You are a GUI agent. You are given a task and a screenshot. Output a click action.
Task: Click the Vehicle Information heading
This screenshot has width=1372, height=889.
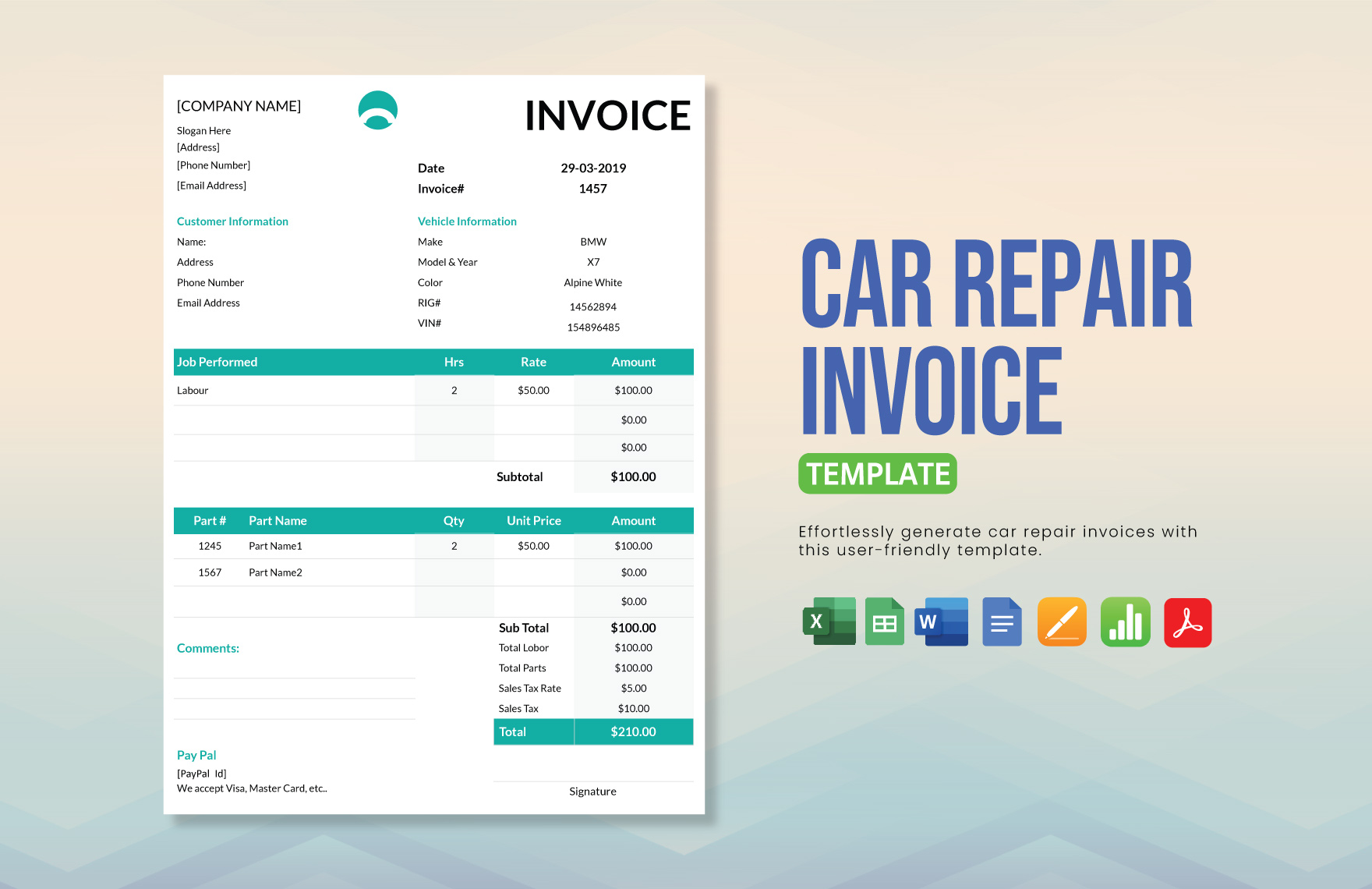[467, 221]
